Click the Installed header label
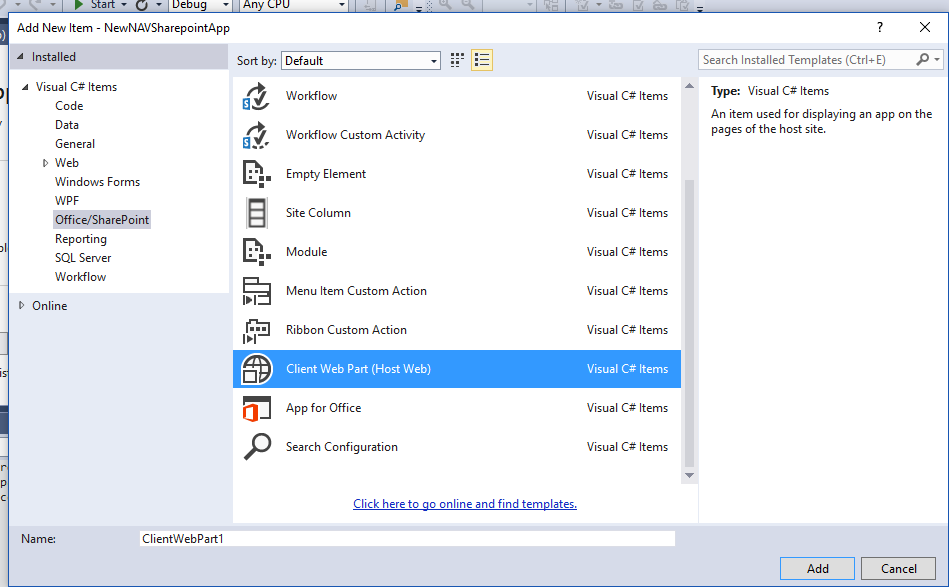This screenshot has width=949, height=587. 54,57
